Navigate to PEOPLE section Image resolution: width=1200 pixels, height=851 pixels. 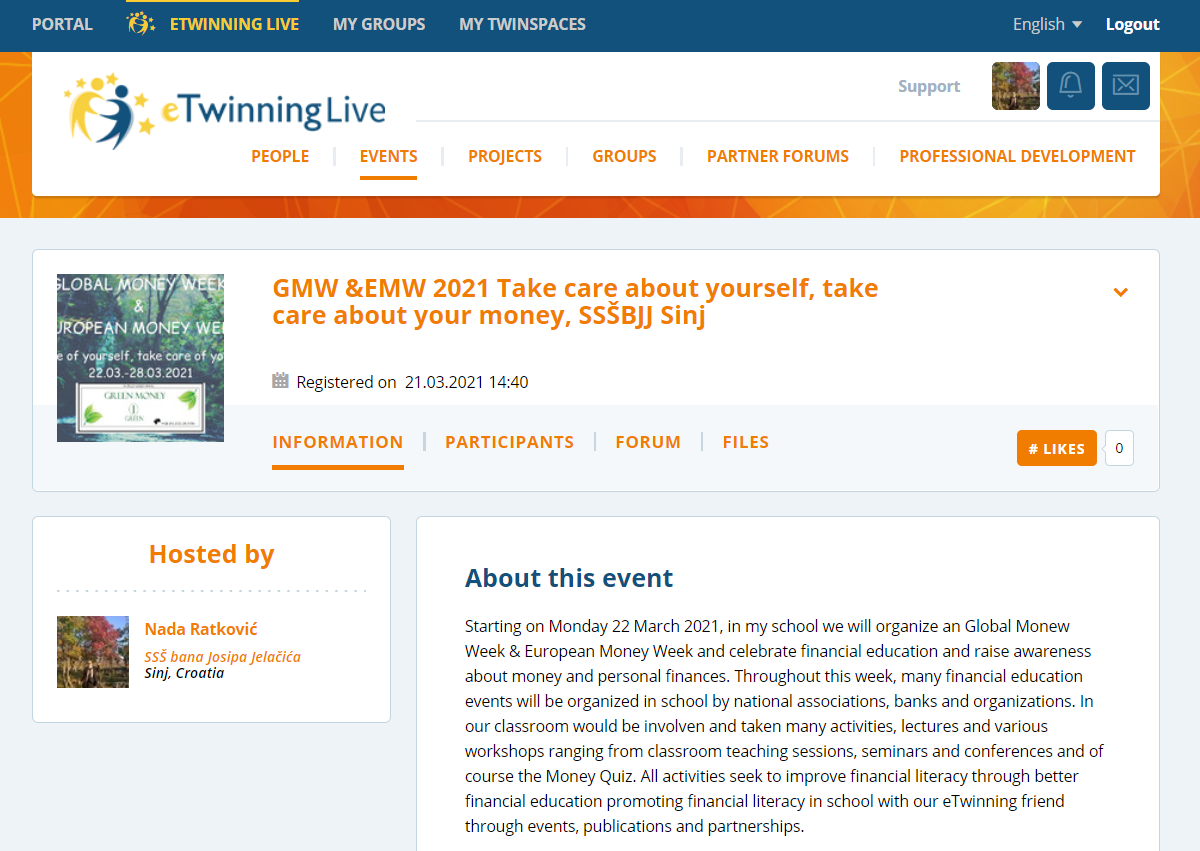point(280,156)
